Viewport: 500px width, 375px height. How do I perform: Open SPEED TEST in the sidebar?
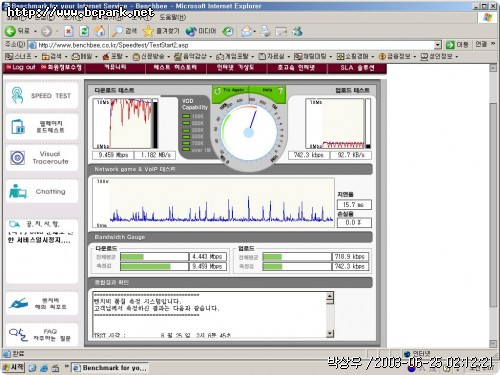pos(42,96)
